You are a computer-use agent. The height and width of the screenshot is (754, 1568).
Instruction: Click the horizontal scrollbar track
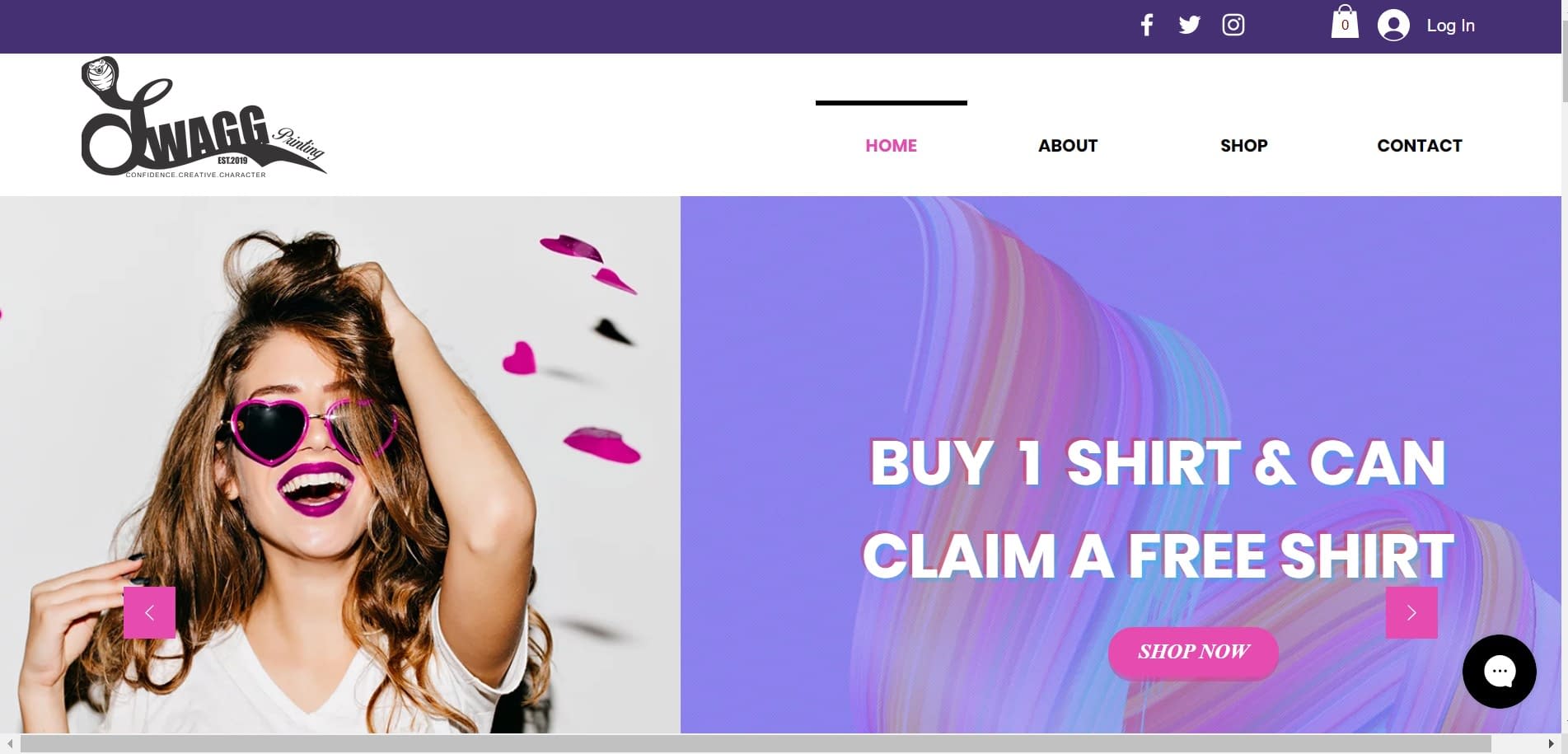[x=755, y=744]
